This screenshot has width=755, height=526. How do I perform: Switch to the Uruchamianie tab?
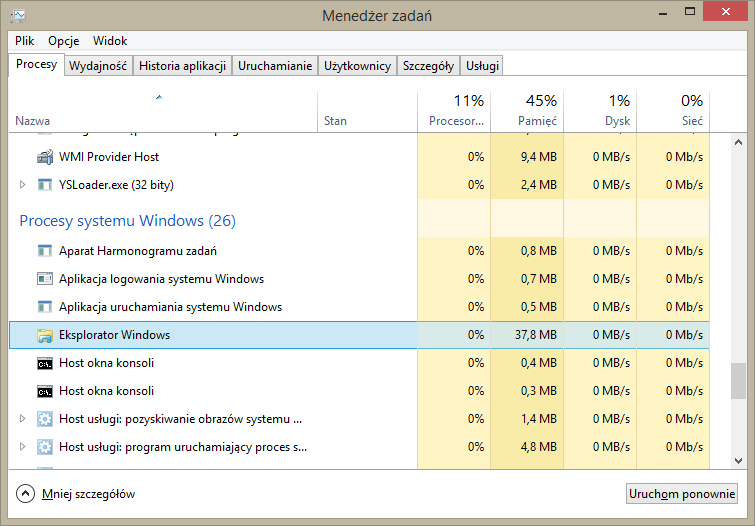275,66
